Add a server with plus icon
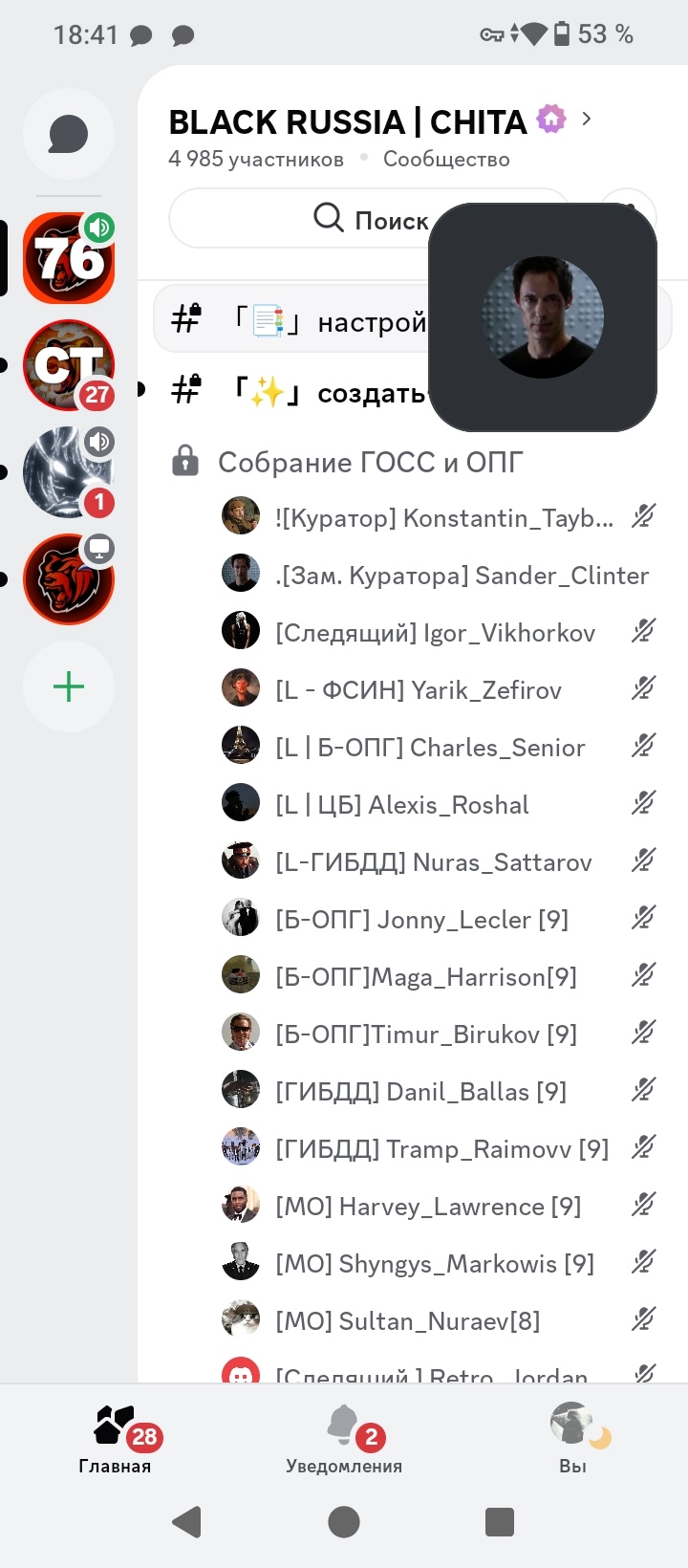Screen dimensions: 688x1568 69,686
